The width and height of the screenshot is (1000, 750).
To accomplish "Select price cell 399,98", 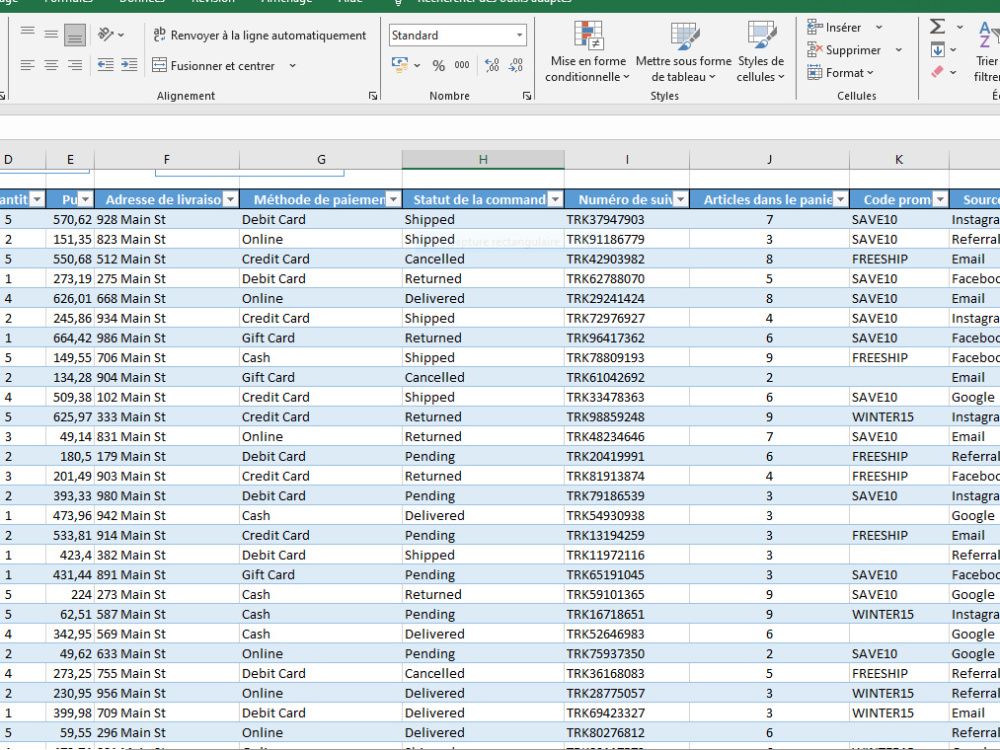I will click(70, 713).
